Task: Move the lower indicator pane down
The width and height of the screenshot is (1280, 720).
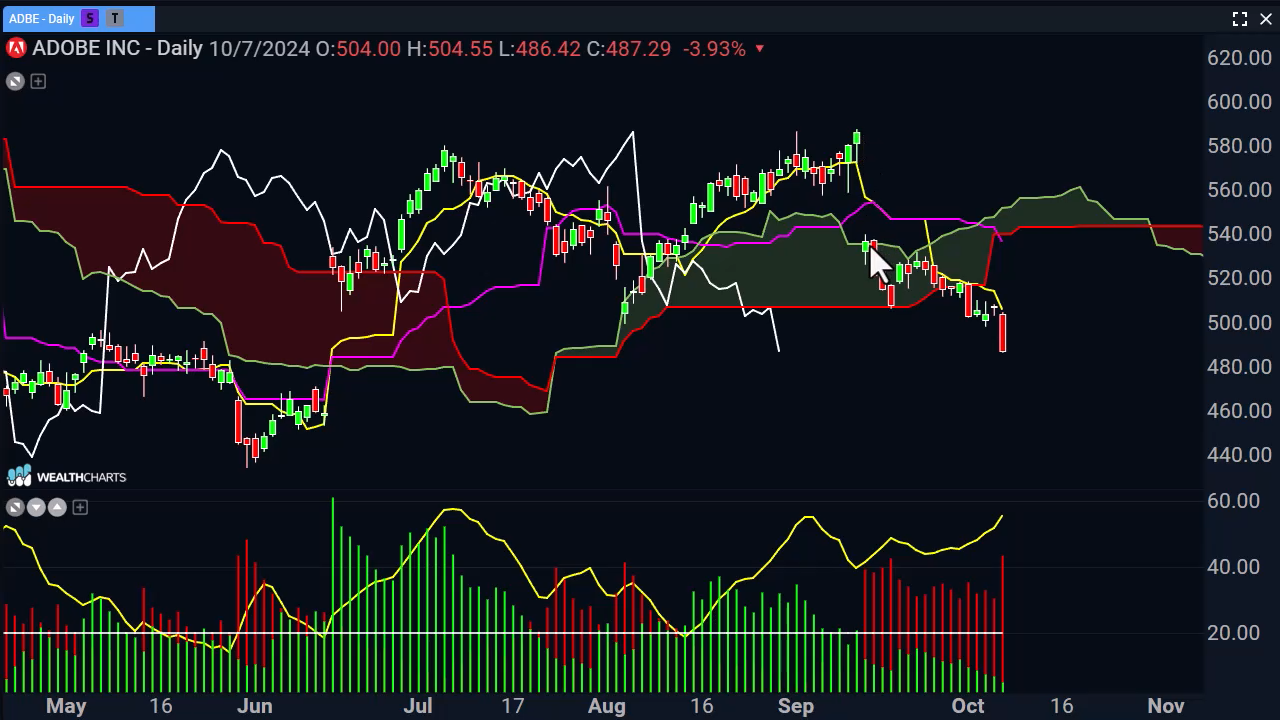Action: point(36,507)
